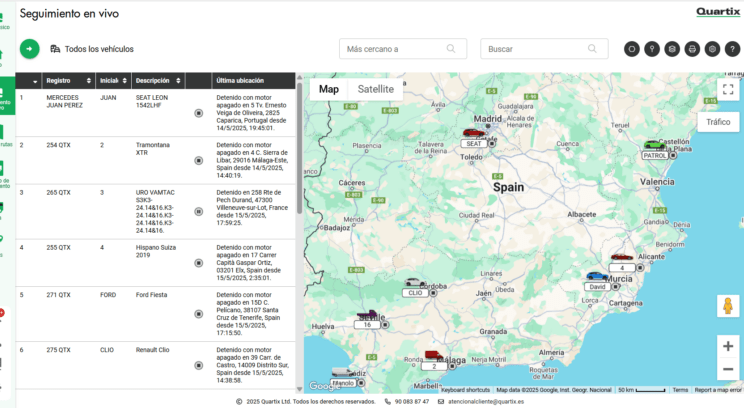Click the green arrow button beside Todos los vehículos
The height and width of the screenshot is (408, 744).
(29, 49)
